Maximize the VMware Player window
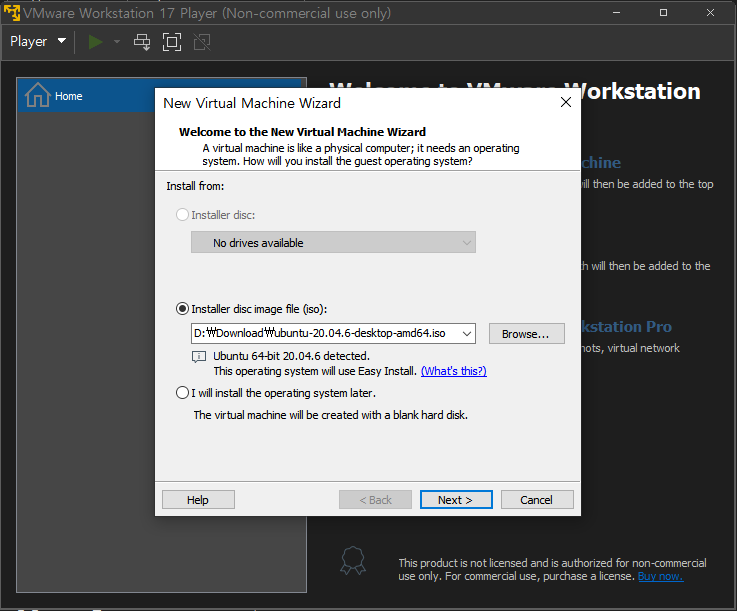This screenshot has height=611, width=737. pyautogui.click(x=663, y=13)
